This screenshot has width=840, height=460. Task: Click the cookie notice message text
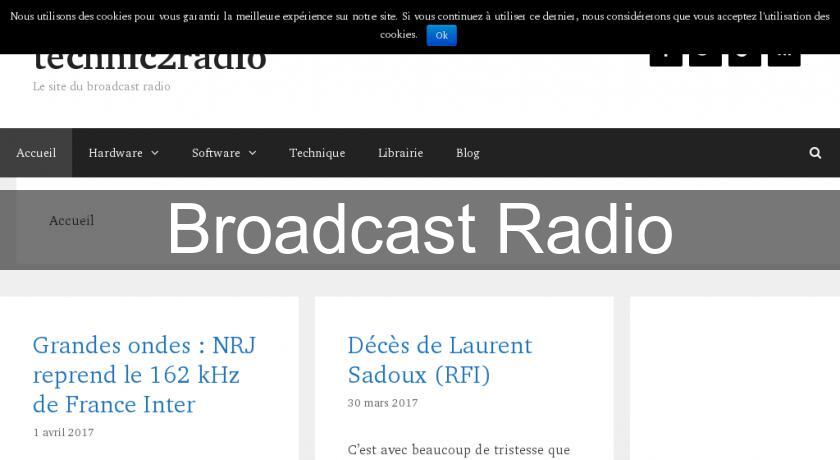point(419,25)
